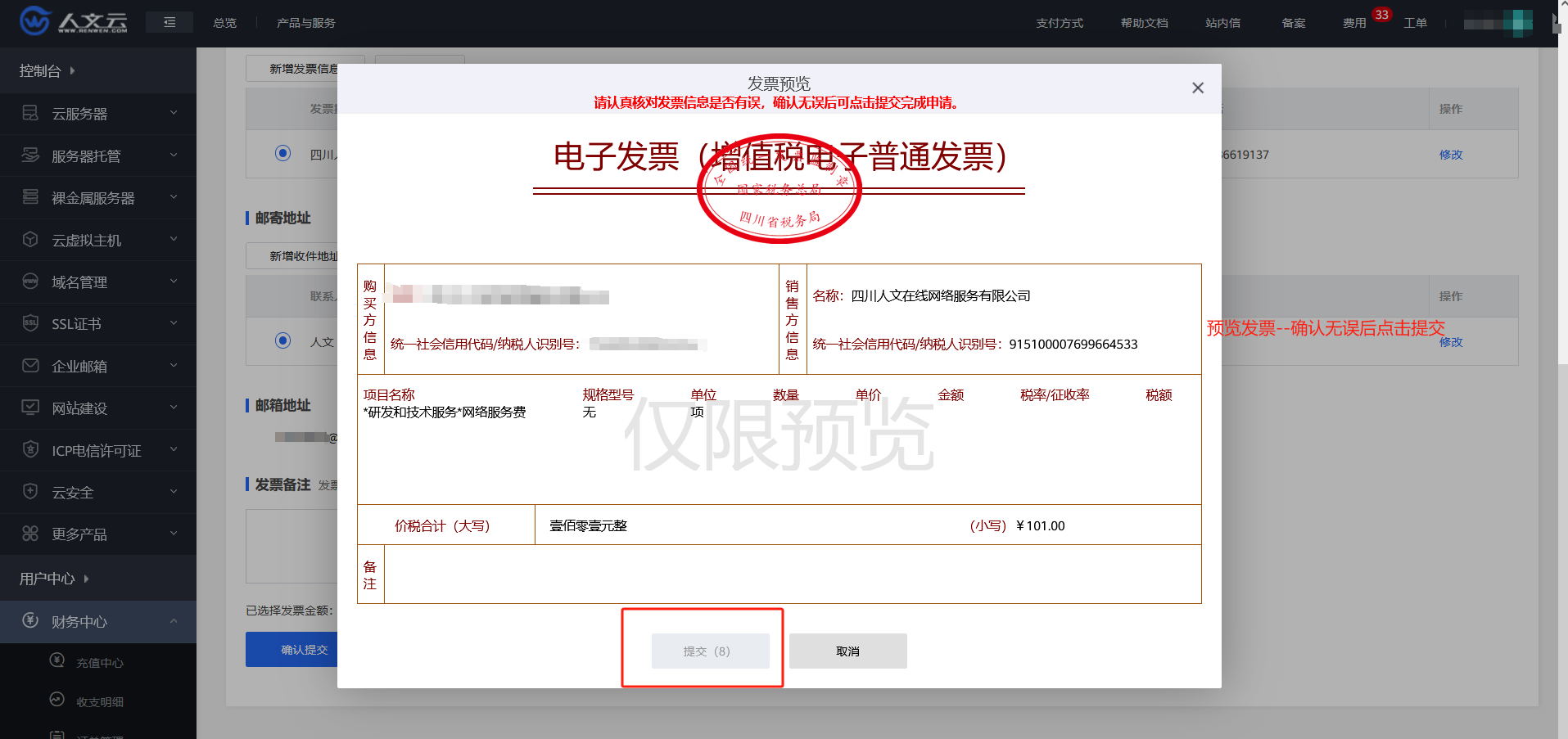1568x739 pixels.
Task: Click the 云虚拟主机 cube icon
Action: coord(30,240)
